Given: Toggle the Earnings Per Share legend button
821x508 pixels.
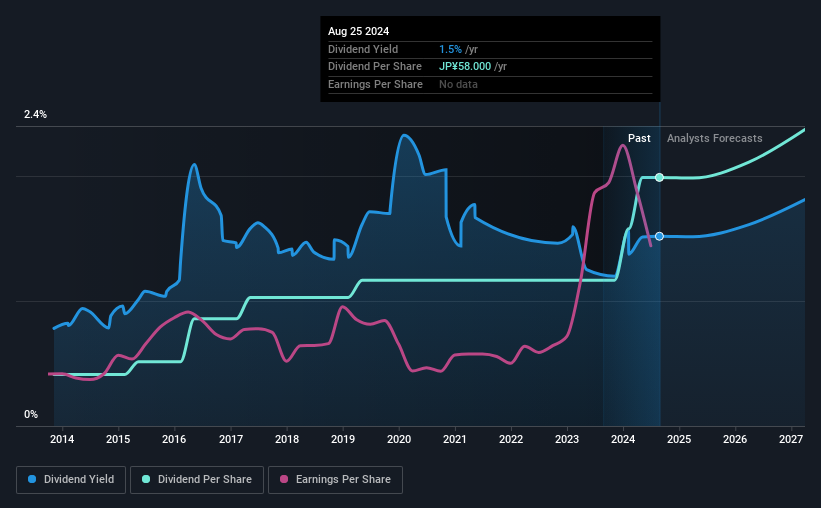Looking at the screenshot, I should pyautogui.click(x=335, y=480).
